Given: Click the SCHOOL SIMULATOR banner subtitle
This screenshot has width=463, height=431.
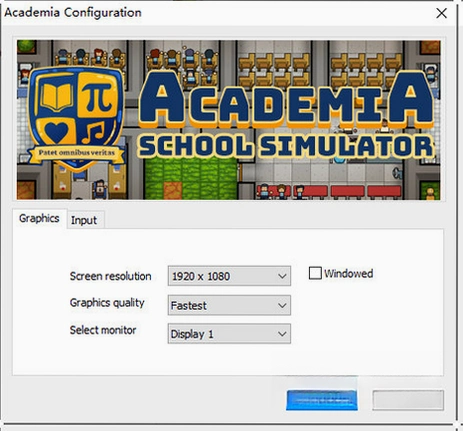Looking at the screenshot, I should pos(286,146).
